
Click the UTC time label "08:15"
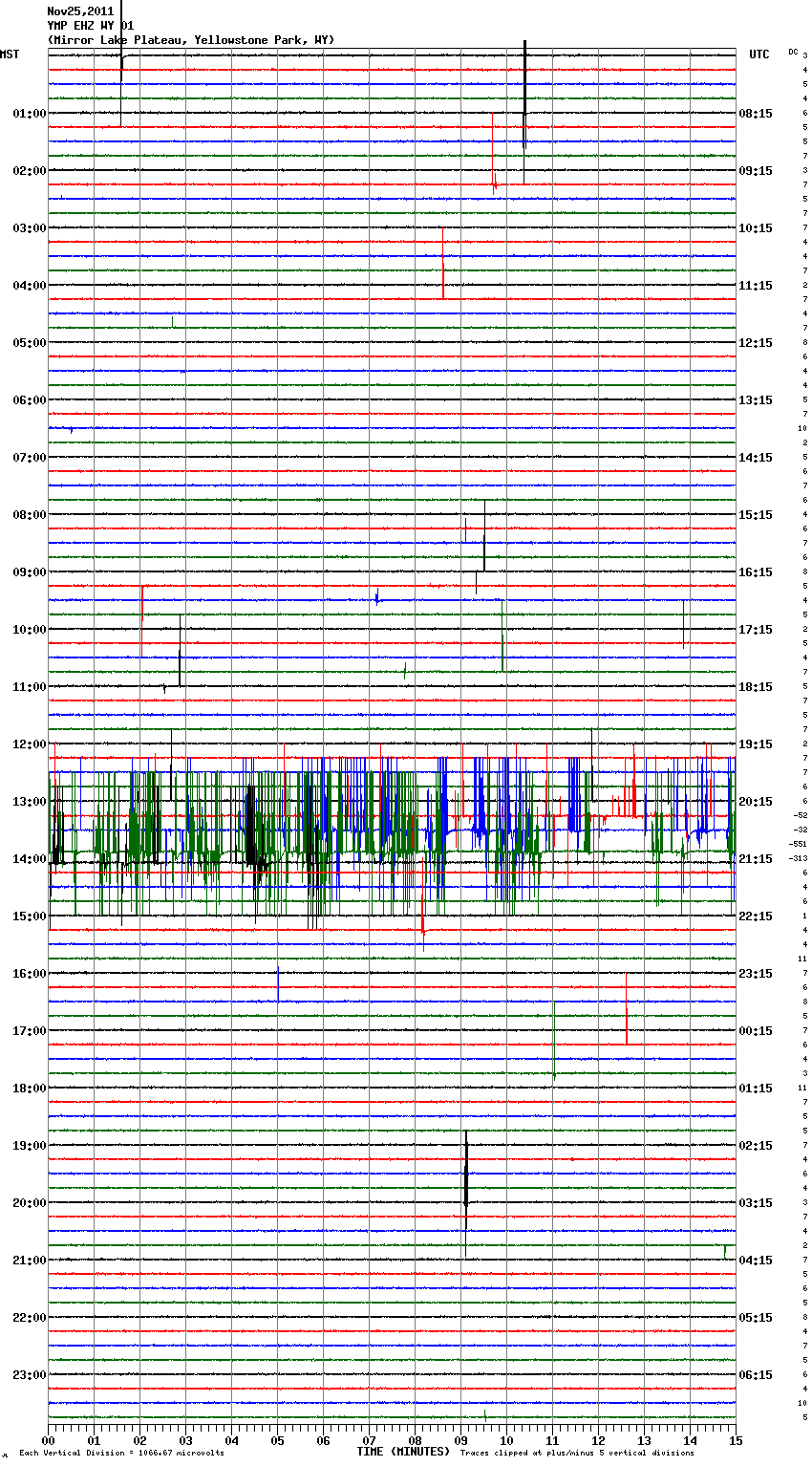(756, 114)
